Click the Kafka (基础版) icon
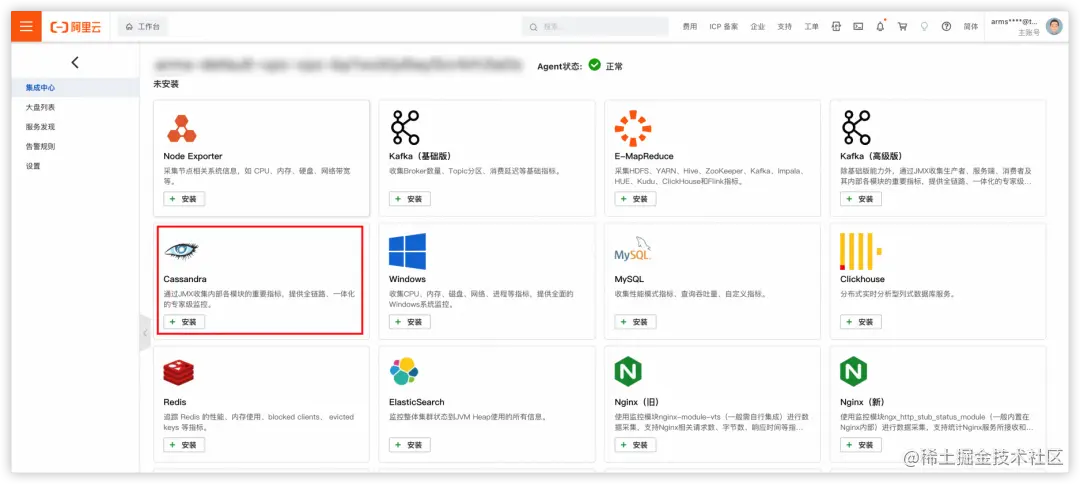This screenshot has width=1080, height=484. tap(405, 127)
